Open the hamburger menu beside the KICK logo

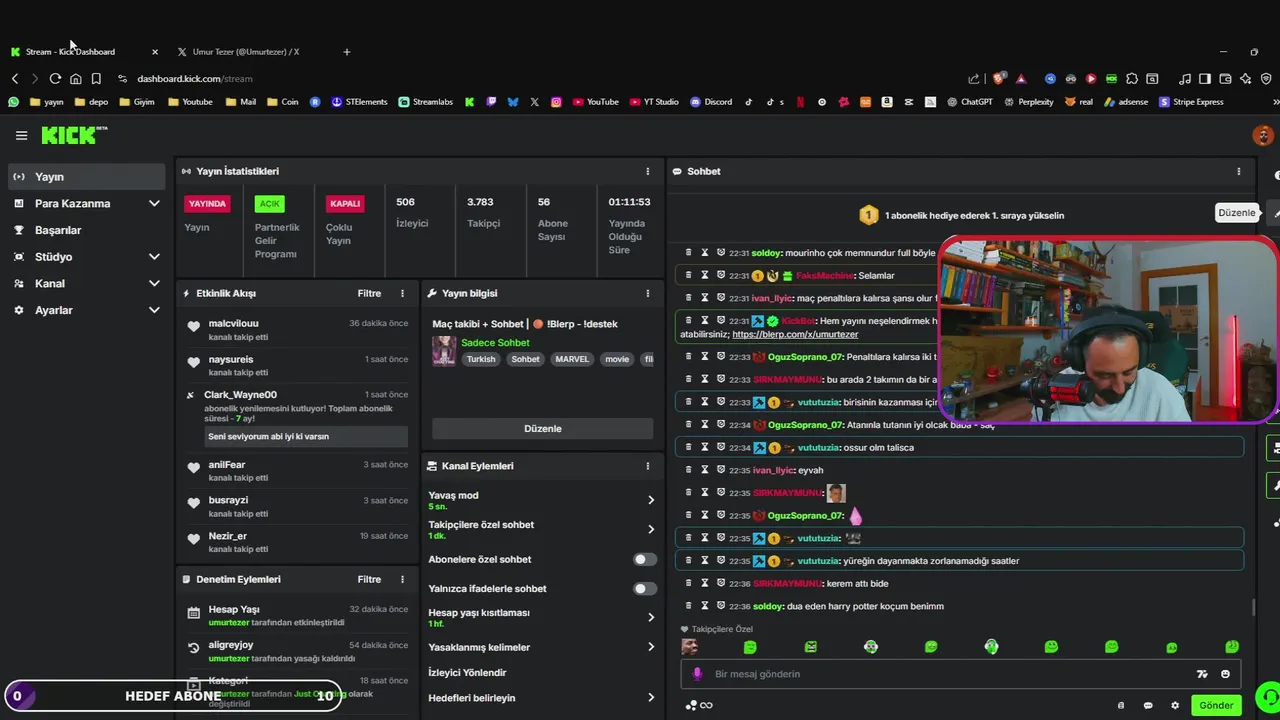21,136
